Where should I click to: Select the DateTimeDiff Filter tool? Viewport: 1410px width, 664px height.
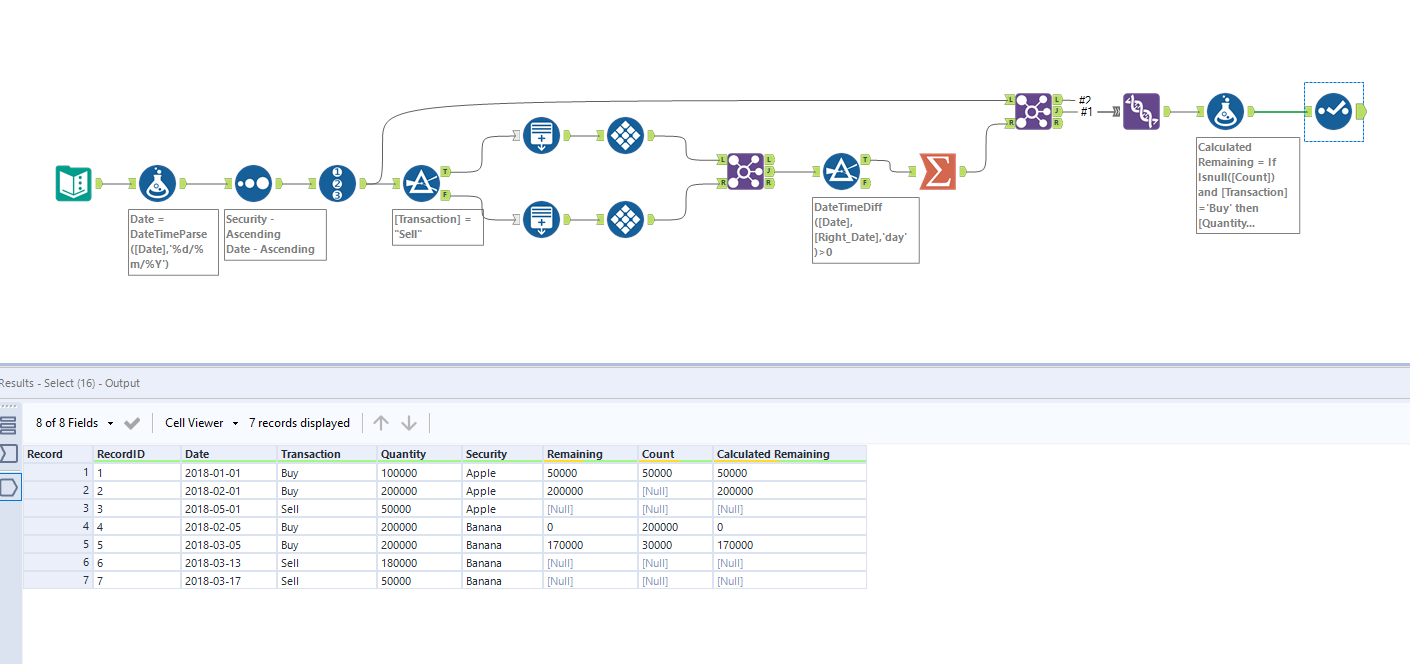point(844,172)
